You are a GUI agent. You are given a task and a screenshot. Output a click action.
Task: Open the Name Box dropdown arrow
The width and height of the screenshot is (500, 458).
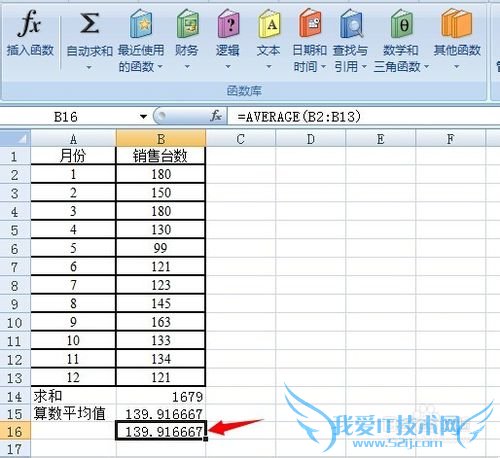(143, 117)
